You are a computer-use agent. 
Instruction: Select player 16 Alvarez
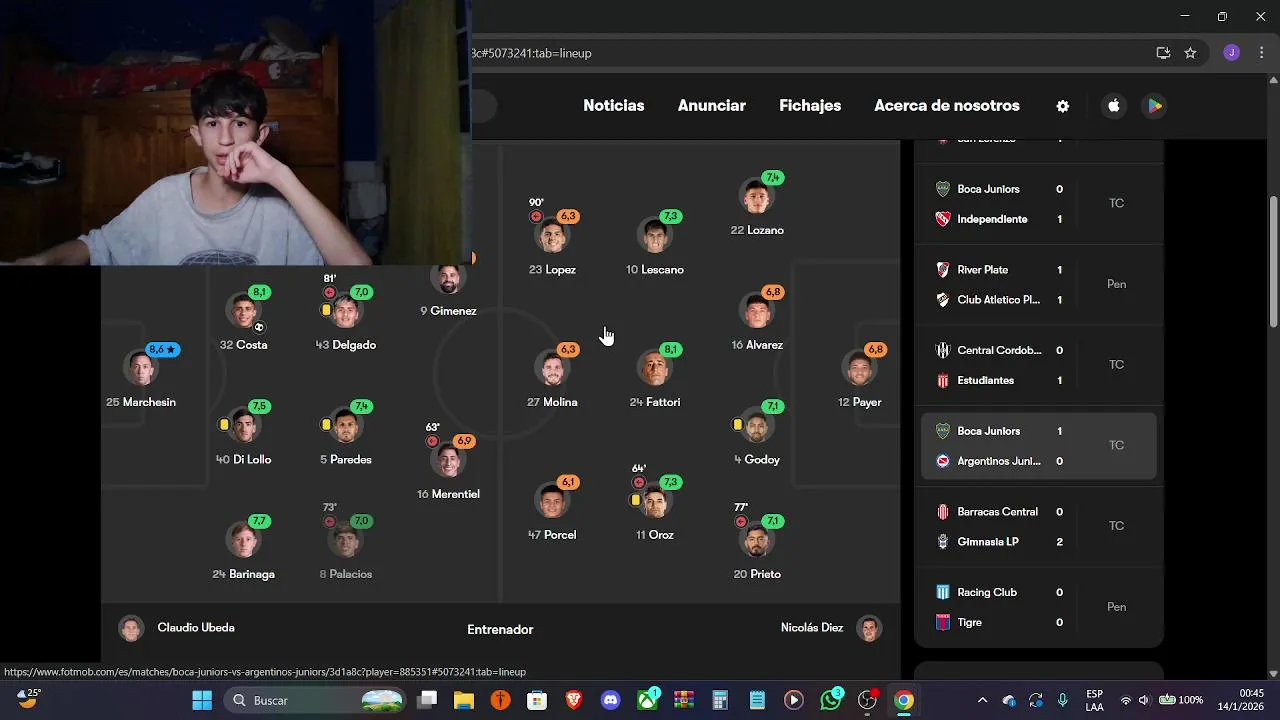click(757, 320)
